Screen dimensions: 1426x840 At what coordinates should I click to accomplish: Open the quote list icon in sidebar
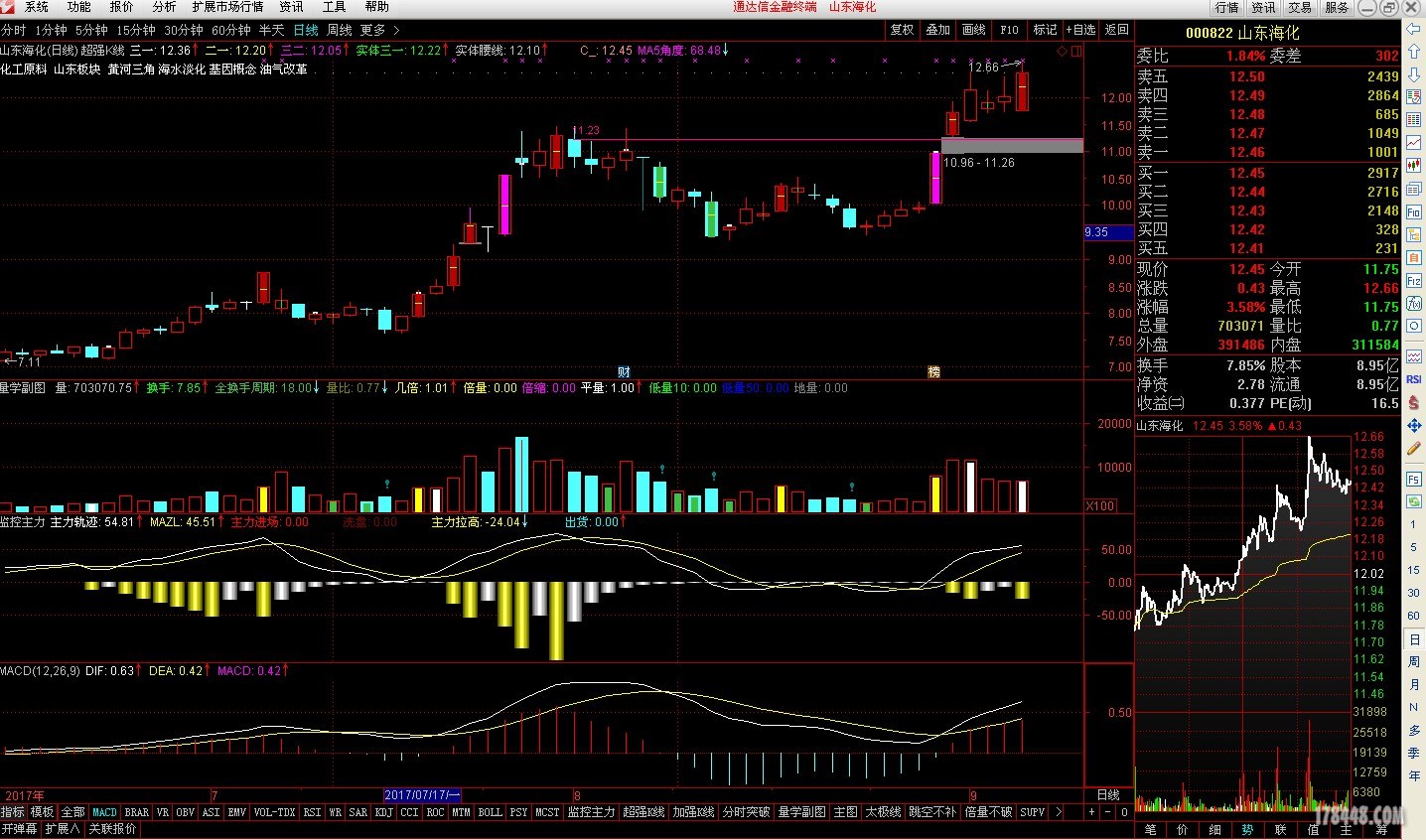click(1414, 97)
